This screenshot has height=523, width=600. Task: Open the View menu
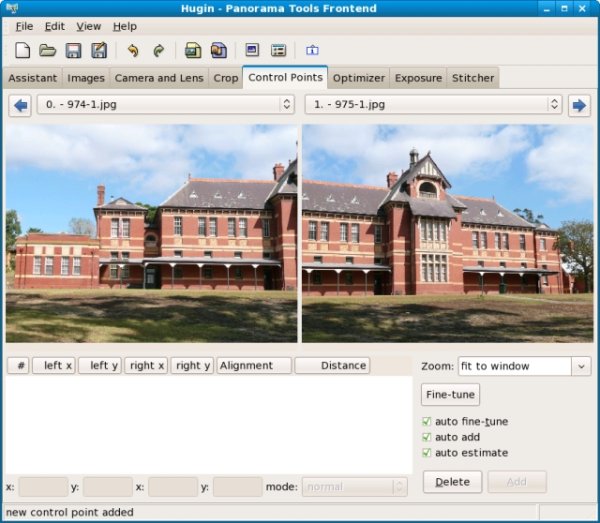pyautogui.click(x=89, y=26)
